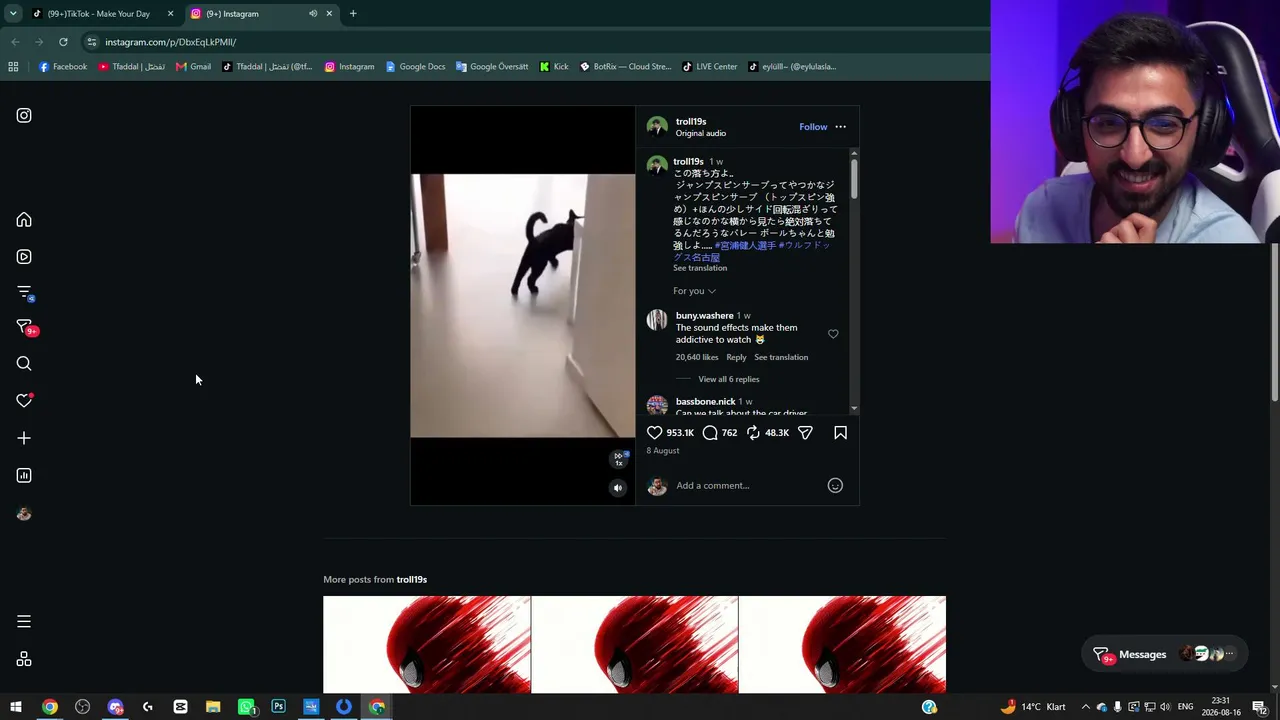The width and height of the screenshot is (1280, 720).
Task: Reload the page
Action: (63, 42)
